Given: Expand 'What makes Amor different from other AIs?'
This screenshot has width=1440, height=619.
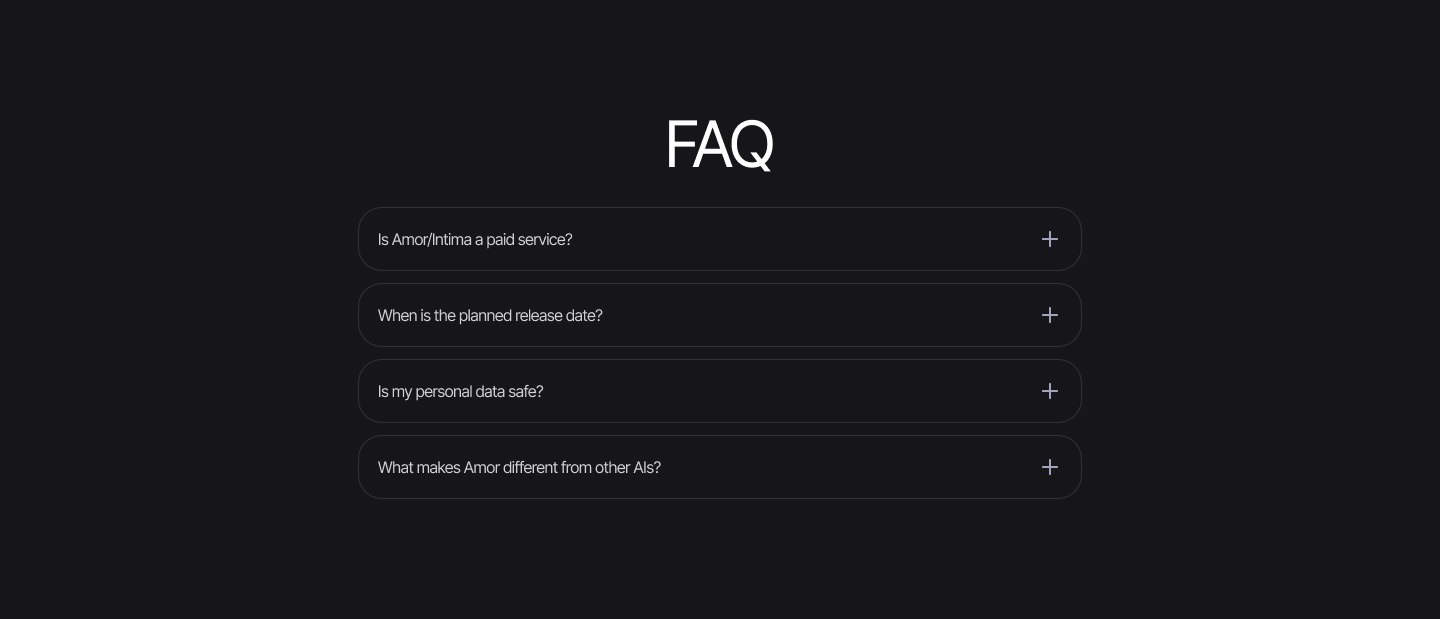Looking at the screenshot, I should pyautogui.click(x=719, y=467).
